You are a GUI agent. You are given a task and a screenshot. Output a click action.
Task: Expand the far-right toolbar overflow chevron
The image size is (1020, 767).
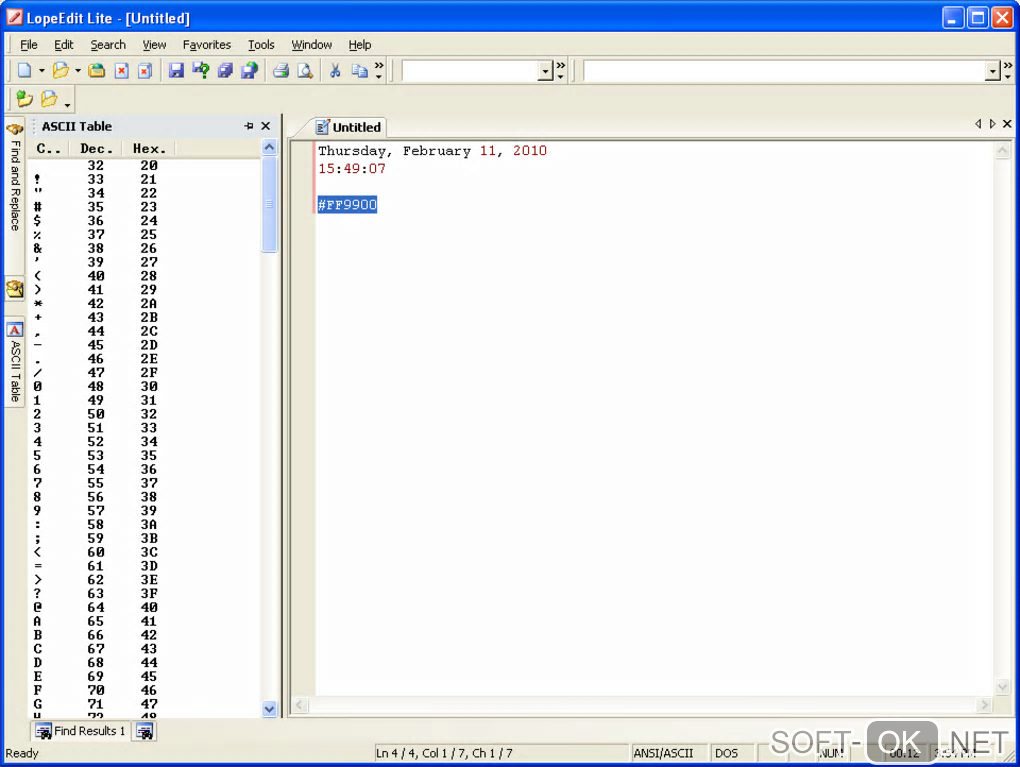pyautogui.click(x=1008, y=70)
